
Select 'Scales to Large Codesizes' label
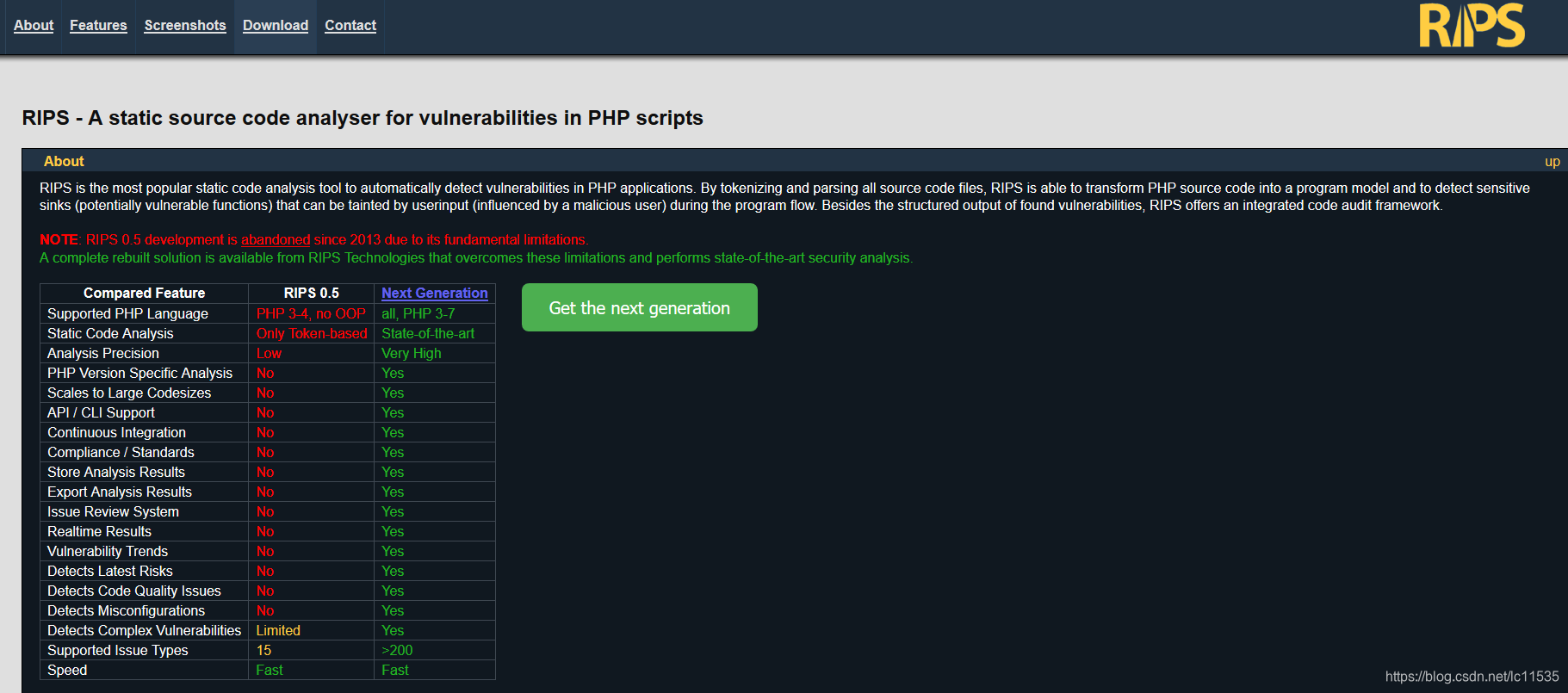click(129, 393)
